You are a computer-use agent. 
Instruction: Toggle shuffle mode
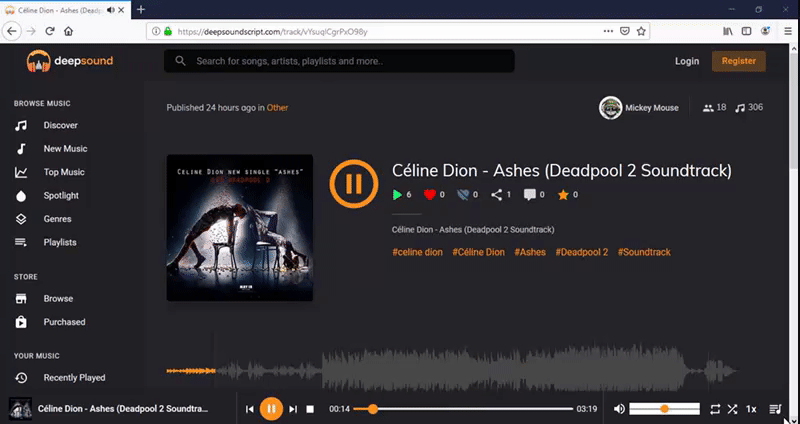point(732,409)
